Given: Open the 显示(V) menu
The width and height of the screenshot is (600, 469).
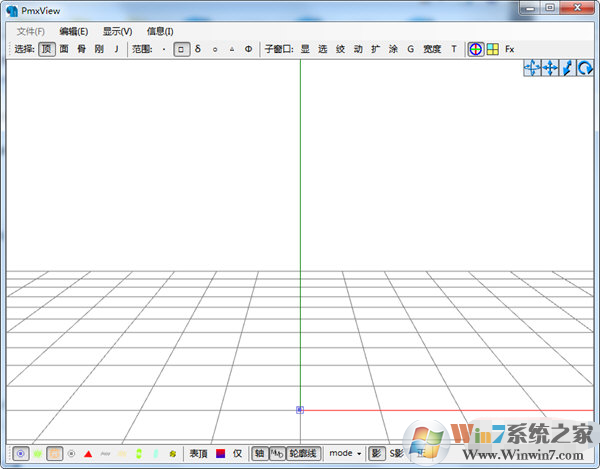Looking at the screenshot, I should point(117,31).
